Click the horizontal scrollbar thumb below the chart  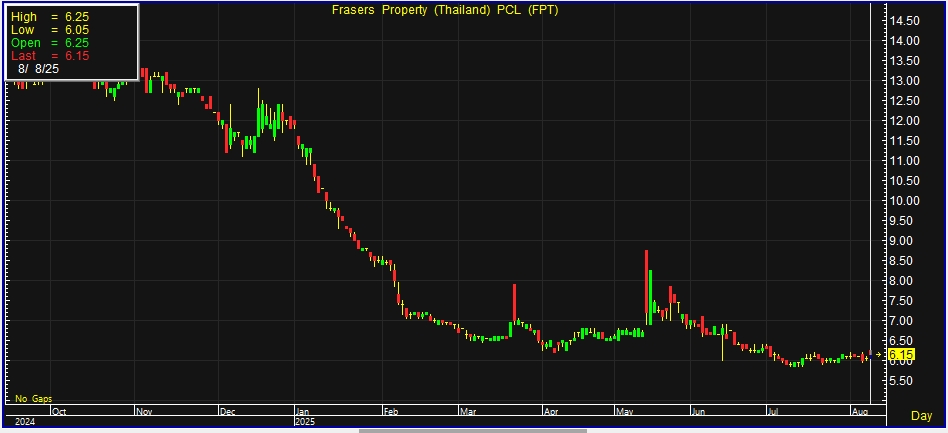point(473,431)
